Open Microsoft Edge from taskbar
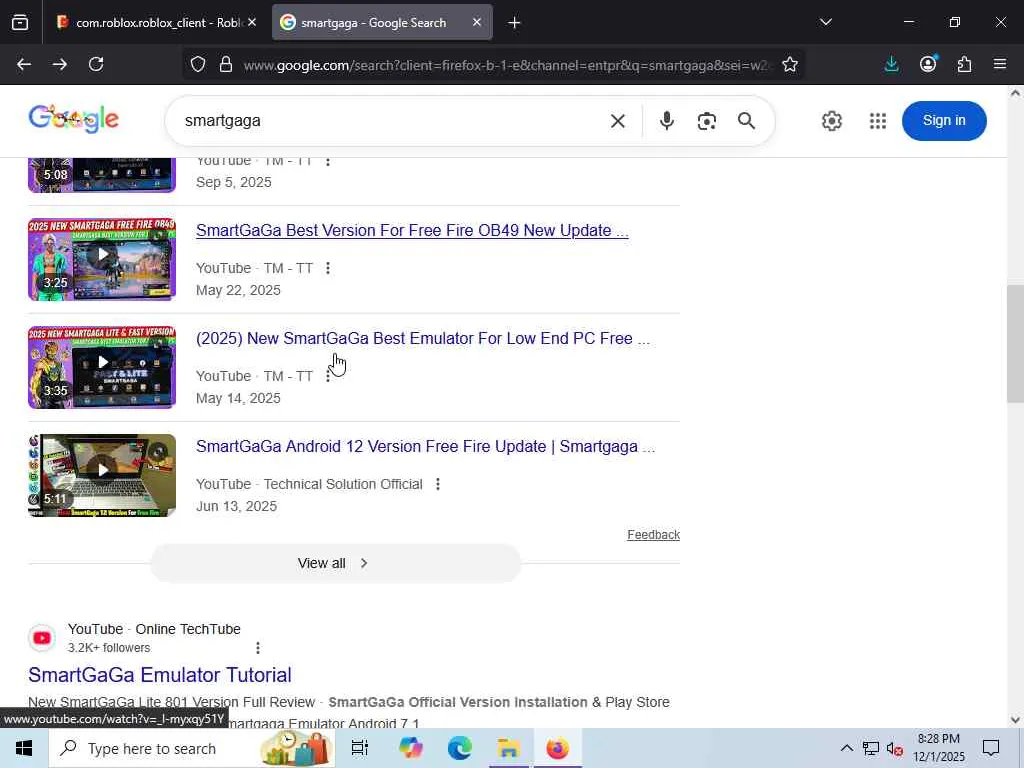 click(x=460, y=748)
